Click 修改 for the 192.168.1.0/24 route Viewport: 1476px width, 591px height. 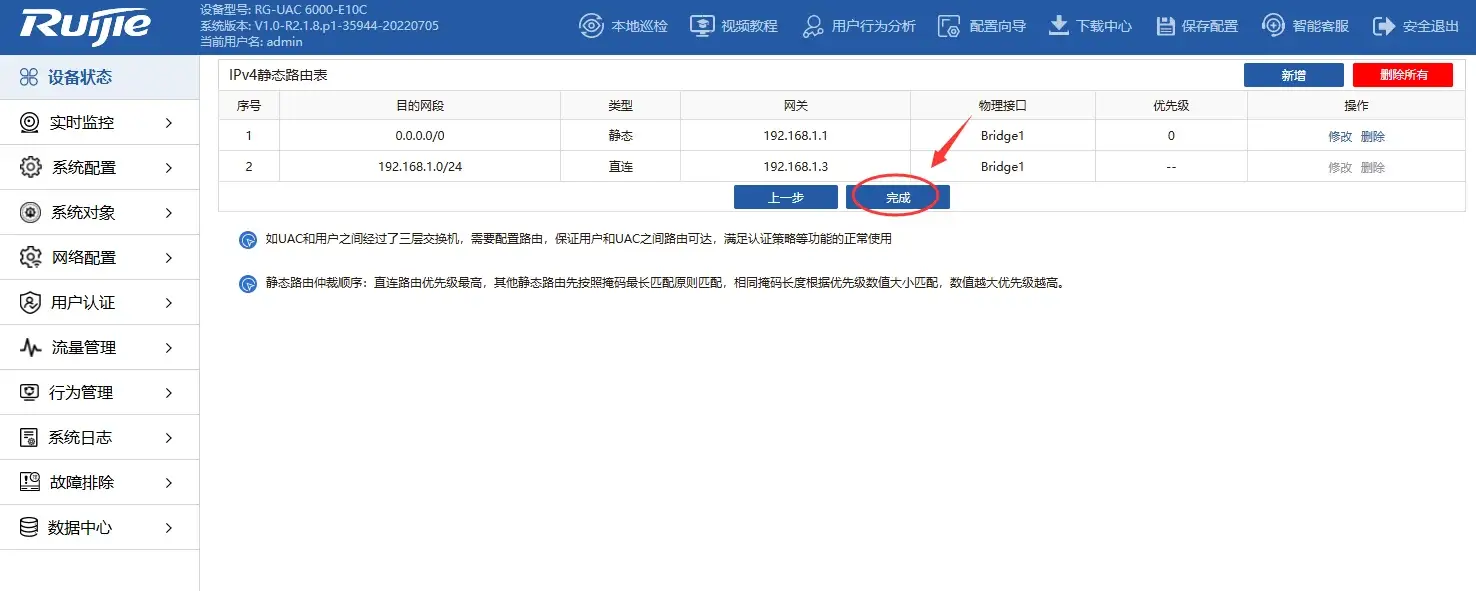(1340, 167)
